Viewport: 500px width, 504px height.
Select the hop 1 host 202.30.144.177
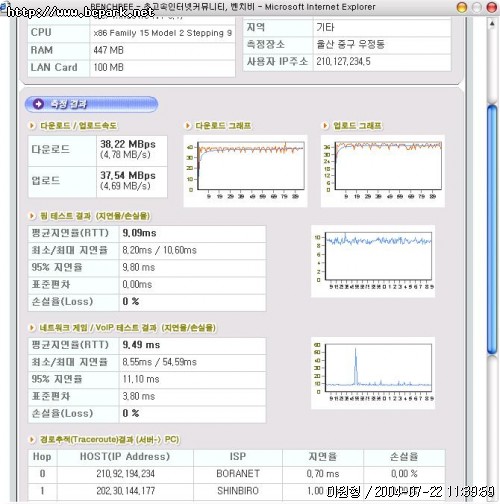coord(126,491)
